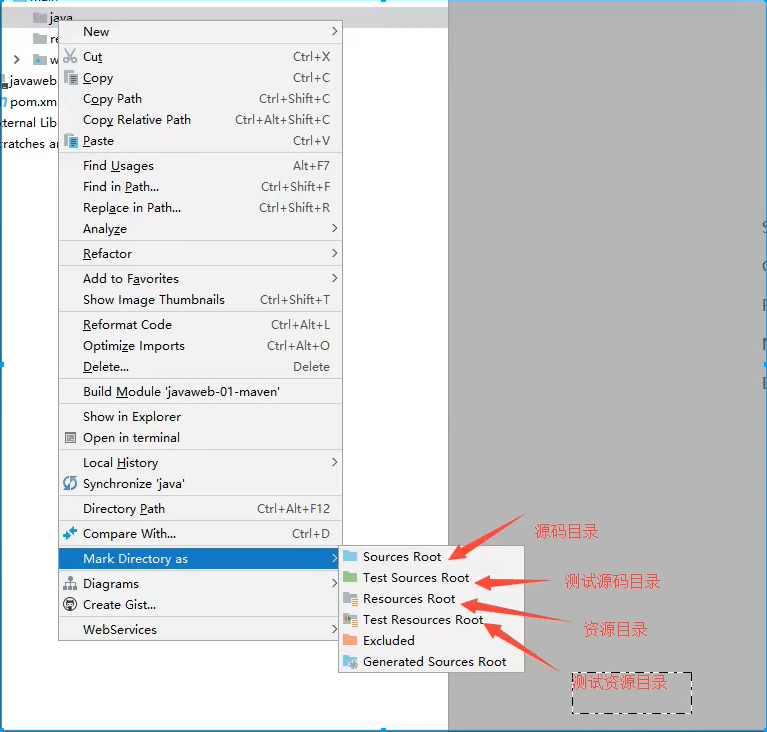Select Directory Path menu entry
The width and height of the screenshot is (767, 732).
click(200, 508)
